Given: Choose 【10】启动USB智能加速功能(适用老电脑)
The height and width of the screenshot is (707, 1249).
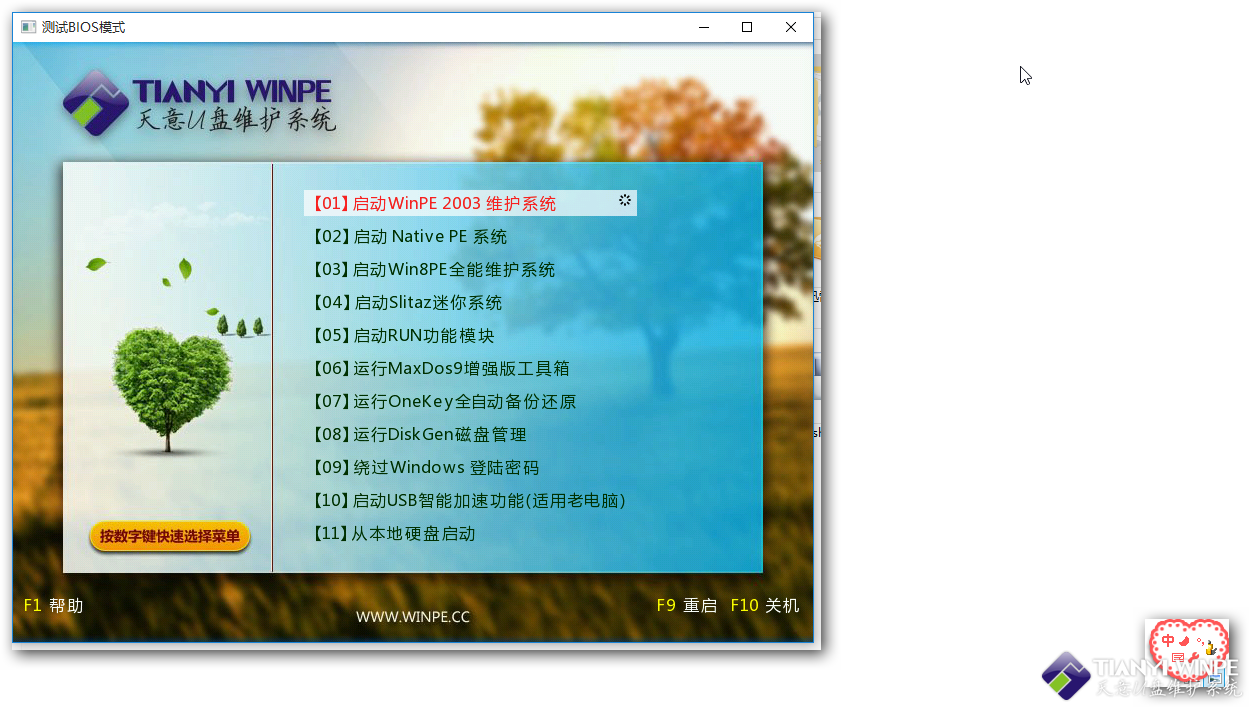Looking at the screenshot, I should pos(469,501).
